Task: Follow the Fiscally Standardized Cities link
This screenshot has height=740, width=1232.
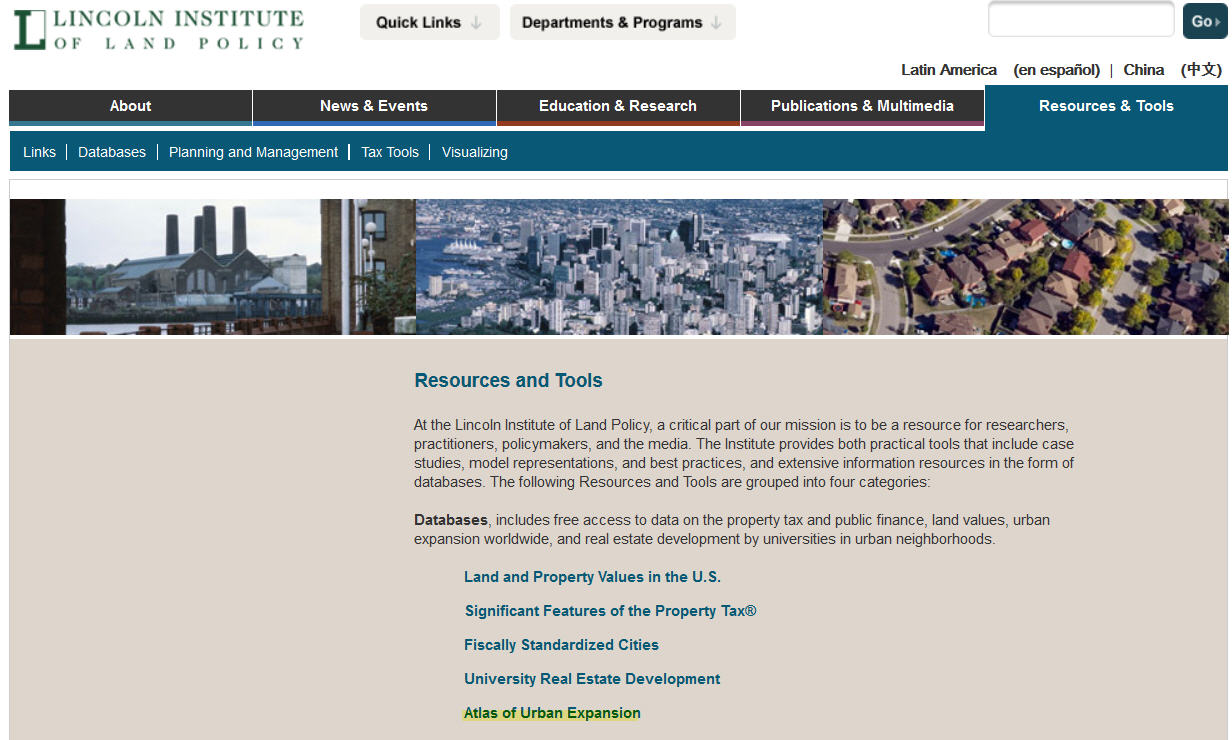Action: (561, 645)
